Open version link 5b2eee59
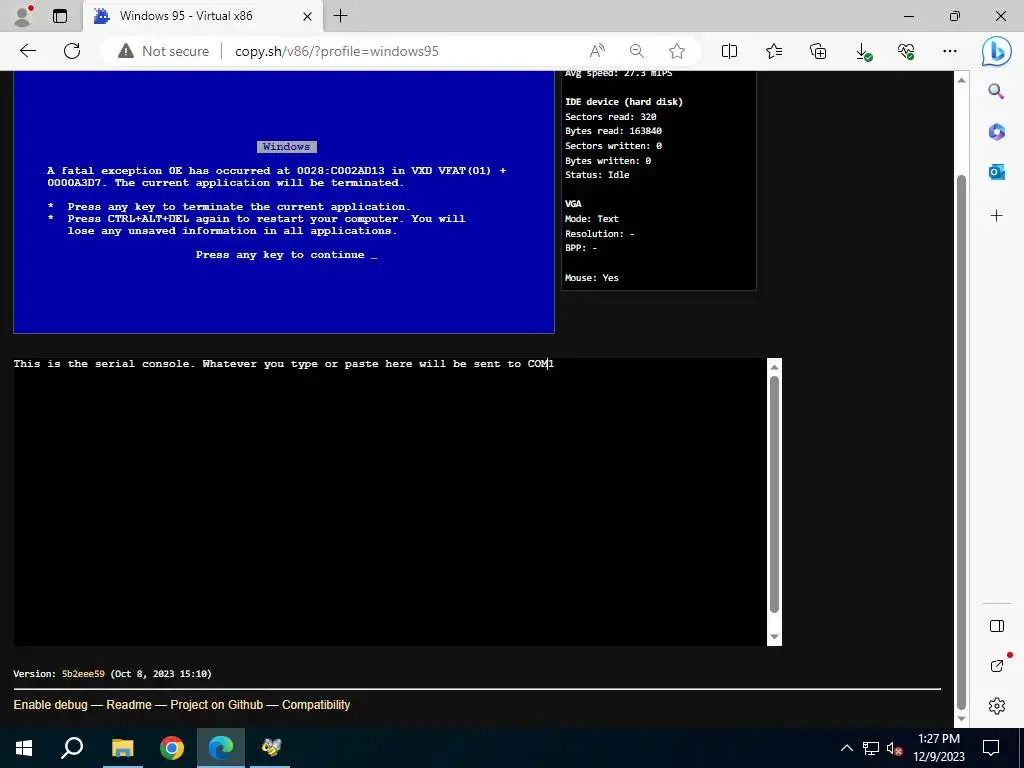This screenshot has width=1024, height=768. tap(83, 673)
